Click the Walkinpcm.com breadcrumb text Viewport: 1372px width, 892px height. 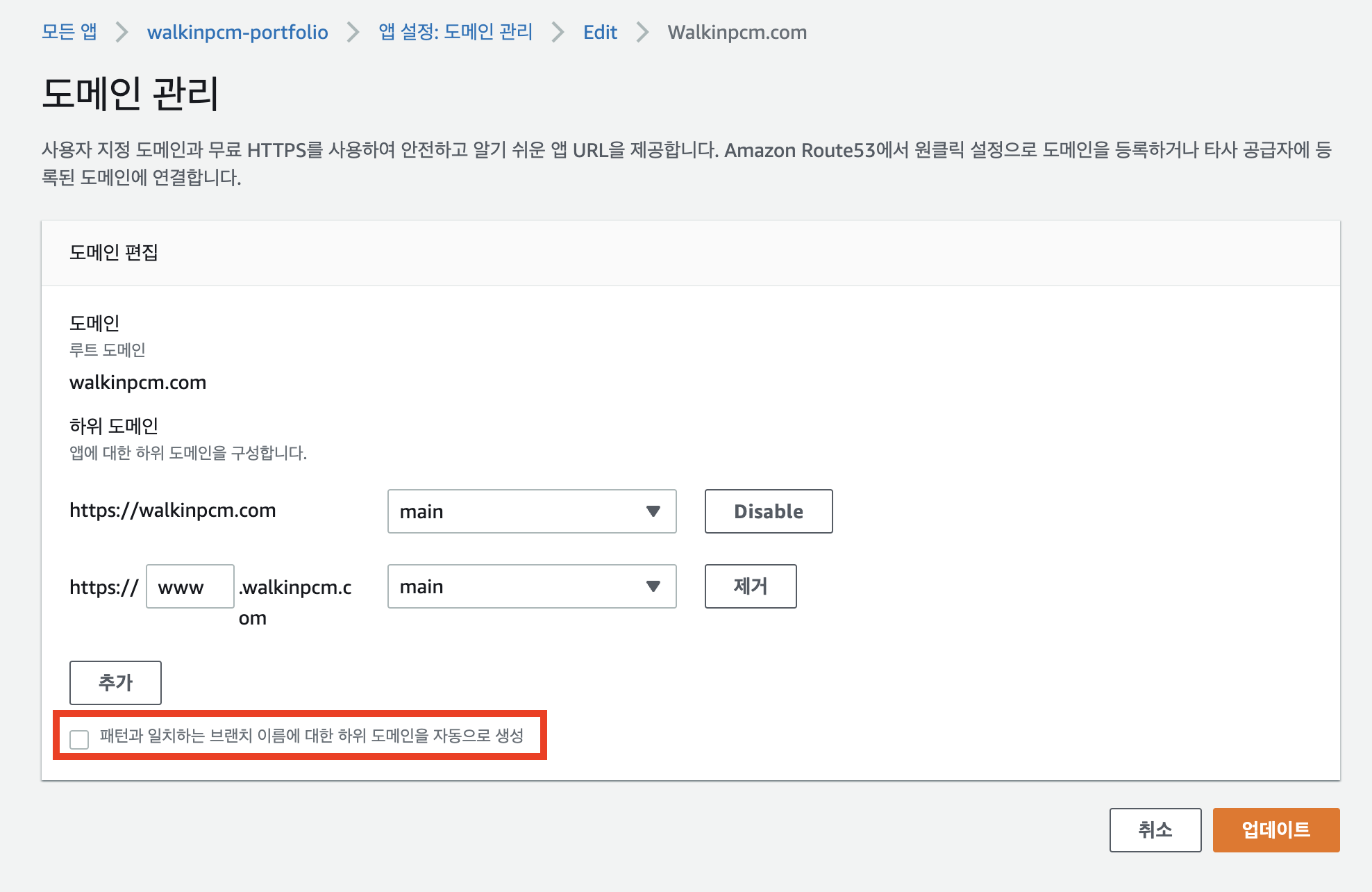(x=737, y=32)
